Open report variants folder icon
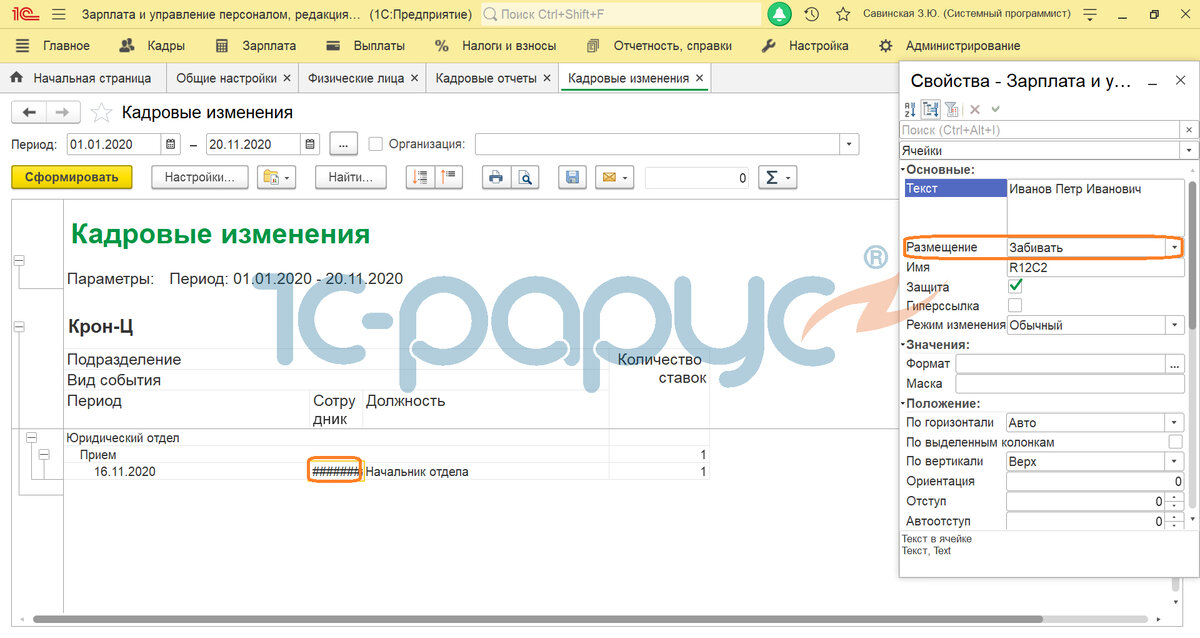 coord(277,177)
